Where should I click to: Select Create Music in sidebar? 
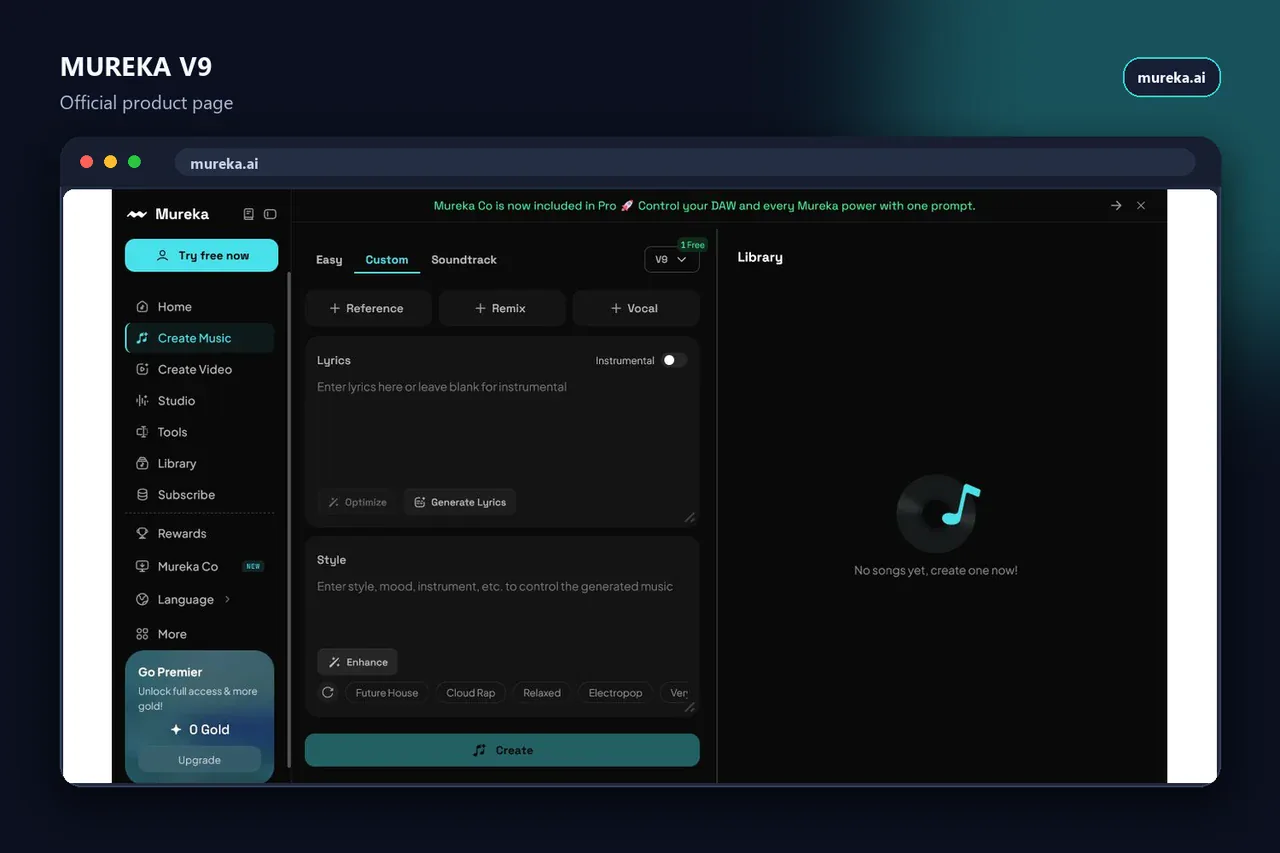point(200,338)
